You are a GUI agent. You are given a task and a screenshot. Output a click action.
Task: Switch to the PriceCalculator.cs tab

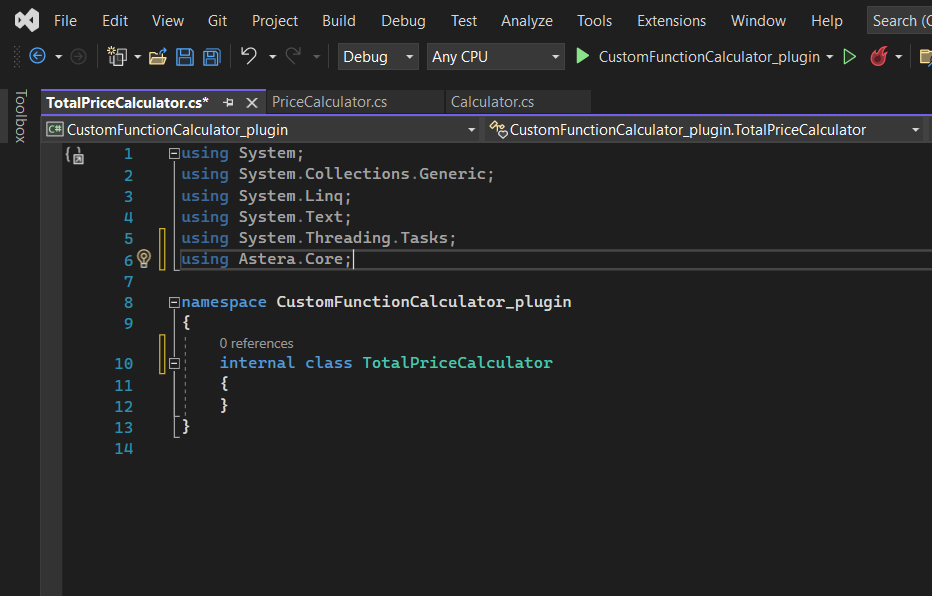pos(329,102)
